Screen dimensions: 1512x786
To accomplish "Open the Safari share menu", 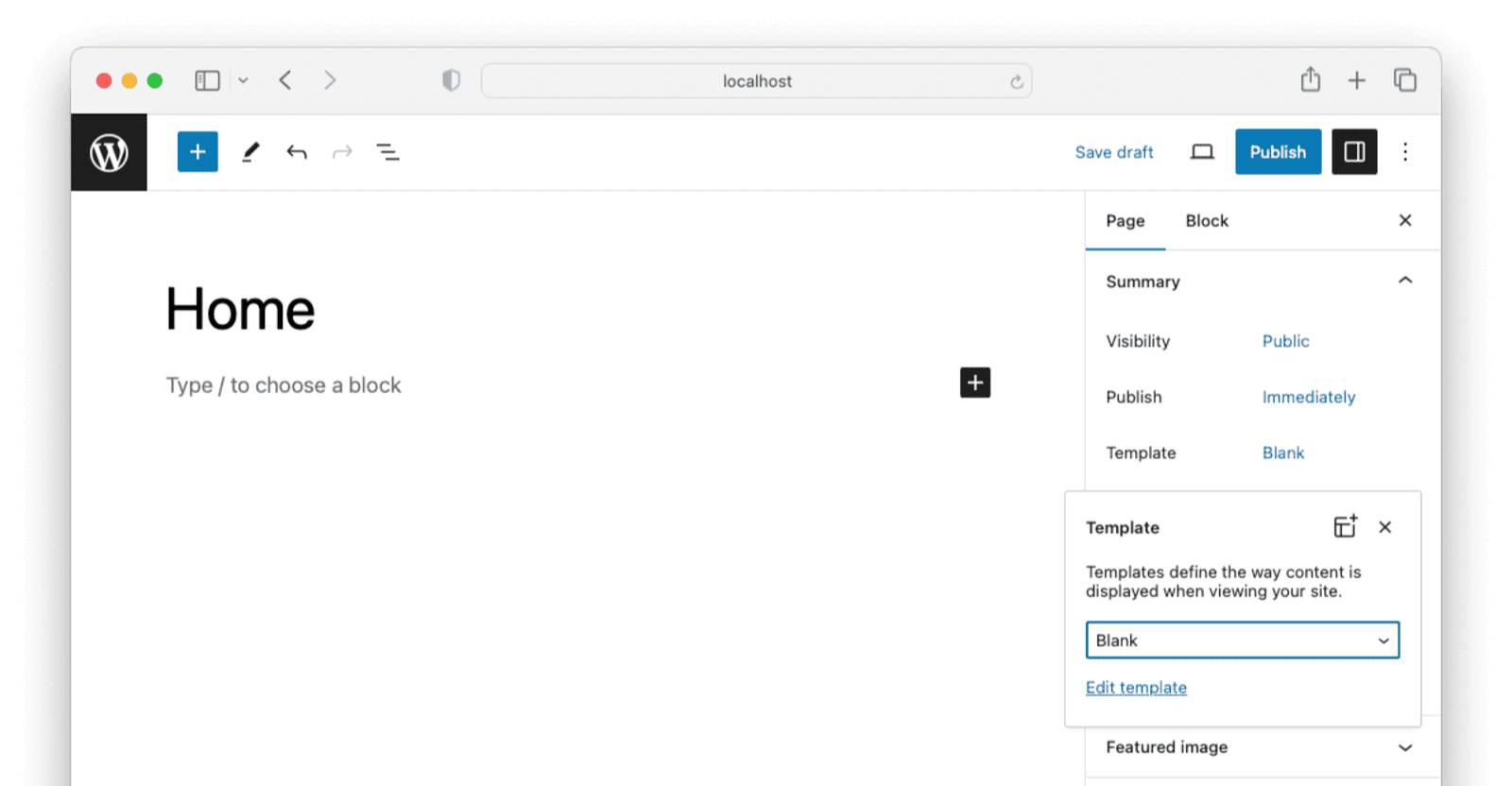I will click(1310, 79).
